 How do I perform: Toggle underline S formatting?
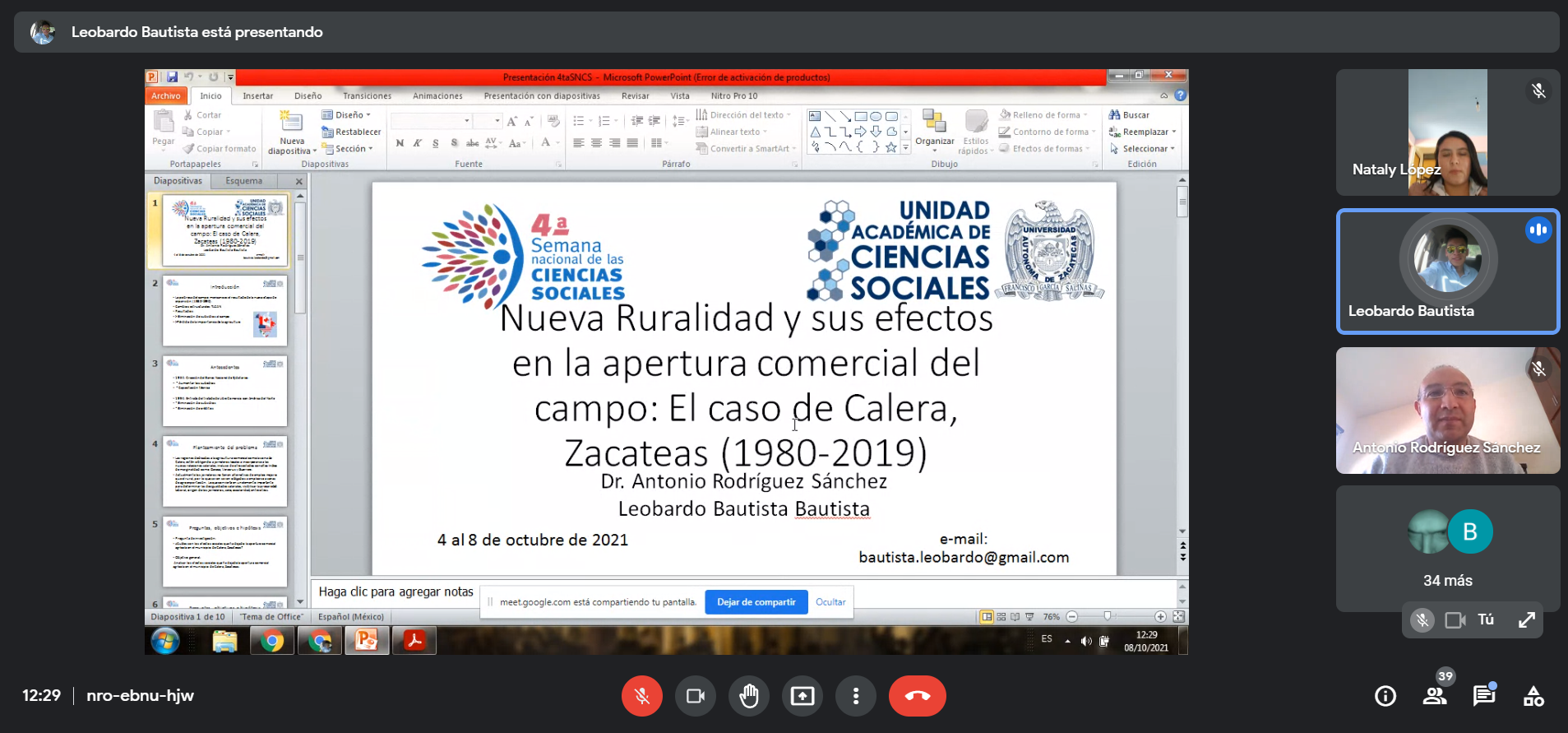tap(436, 143)
